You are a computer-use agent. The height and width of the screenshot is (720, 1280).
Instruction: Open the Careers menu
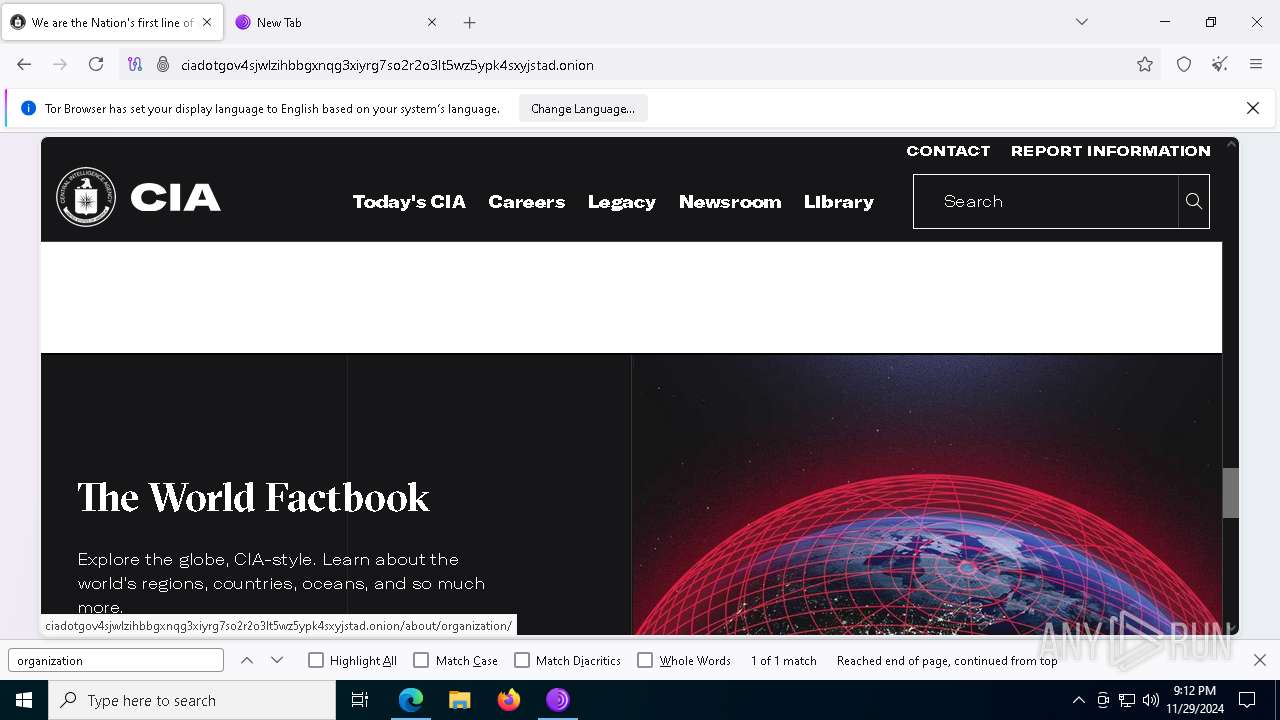coord(527,201)
